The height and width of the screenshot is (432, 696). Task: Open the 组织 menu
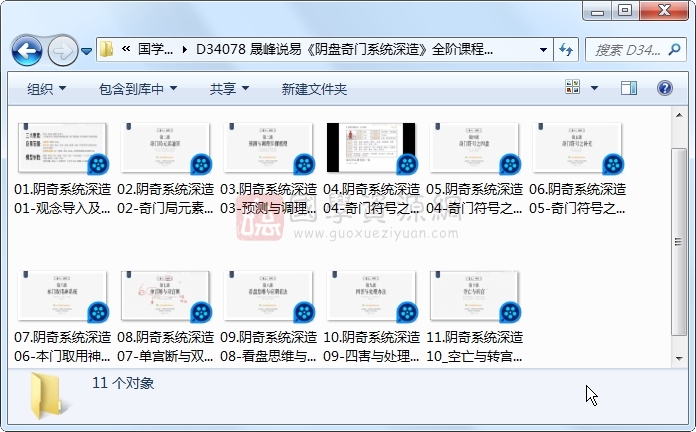click(47, 89)
